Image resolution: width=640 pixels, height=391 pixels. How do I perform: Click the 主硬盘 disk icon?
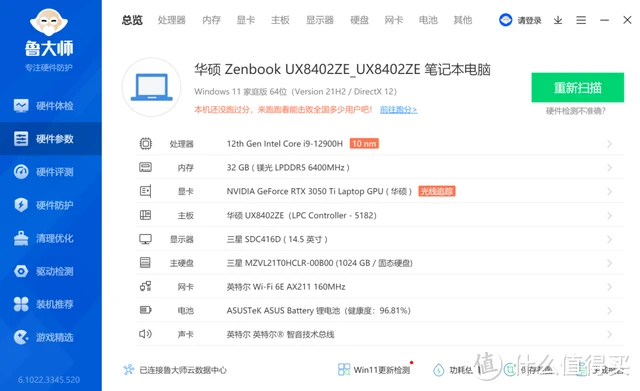click(x=145, y=263)
